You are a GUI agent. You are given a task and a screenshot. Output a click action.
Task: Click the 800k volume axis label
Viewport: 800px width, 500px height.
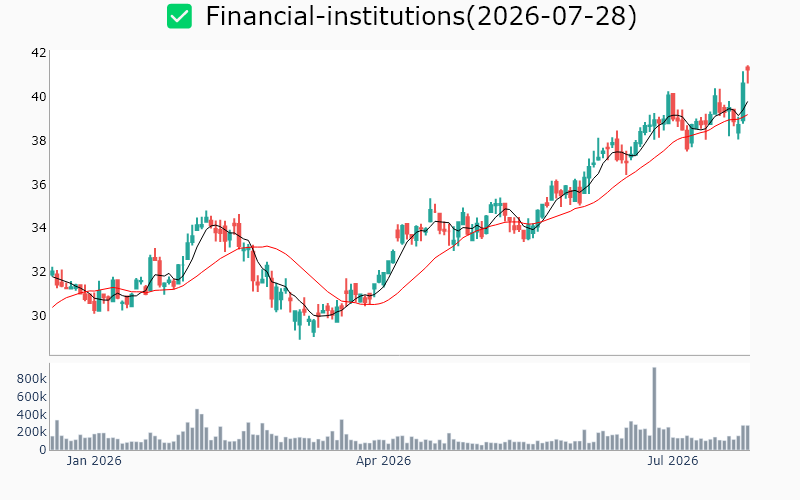32,379
